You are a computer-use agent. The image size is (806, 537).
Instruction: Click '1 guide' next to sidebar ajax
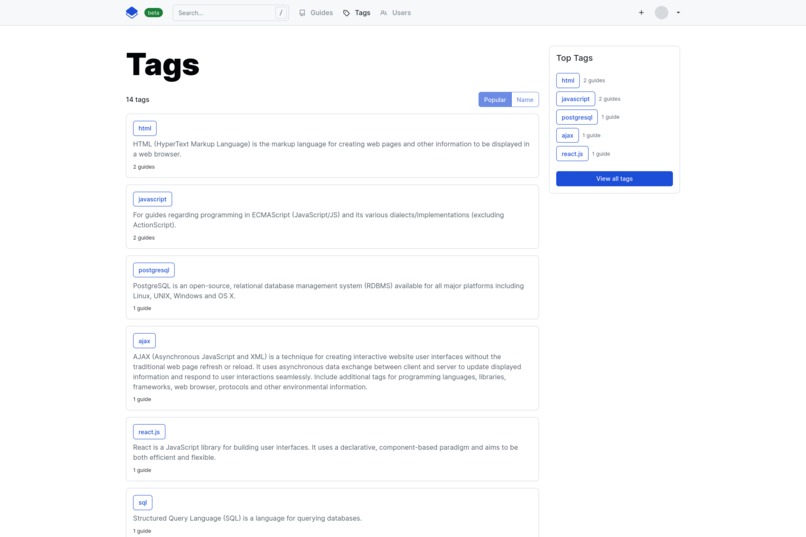(x=592, y=136)
